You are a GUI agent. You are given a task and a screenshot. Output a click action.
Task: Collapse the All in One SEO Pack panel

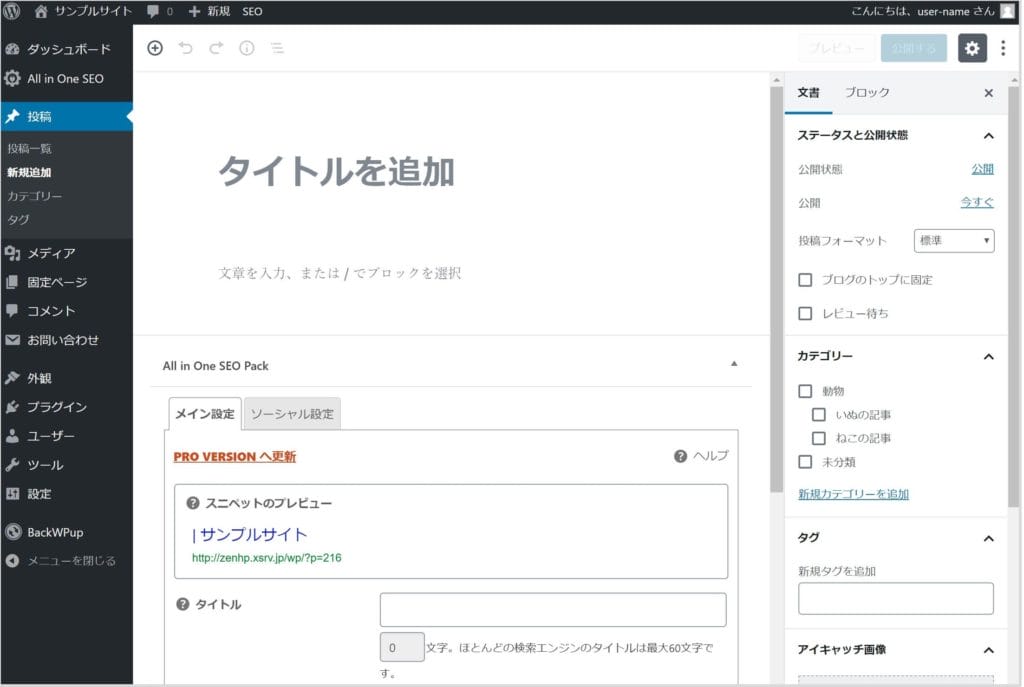(x=734, y=365)
